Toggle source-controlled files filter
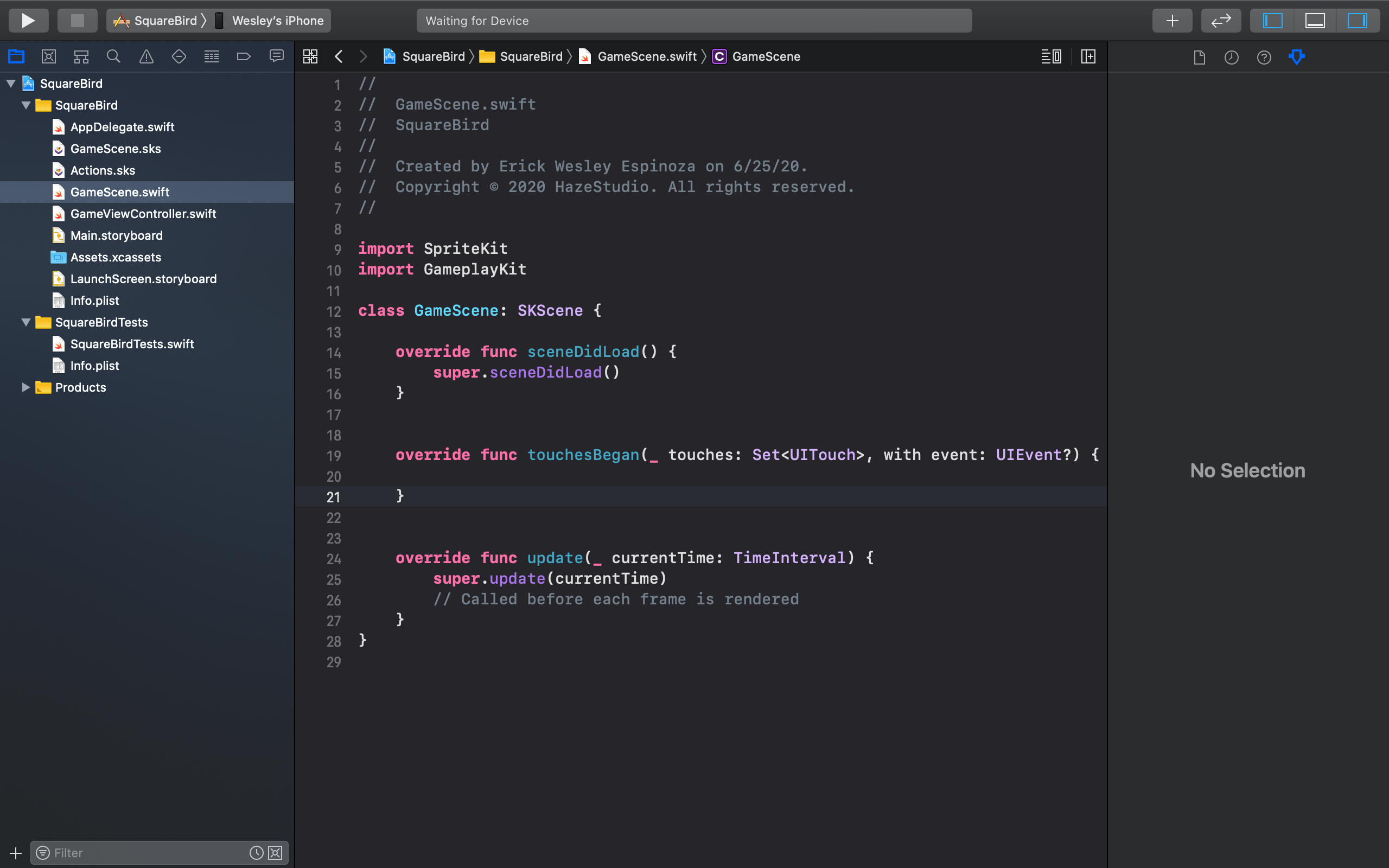 point(276,853)
